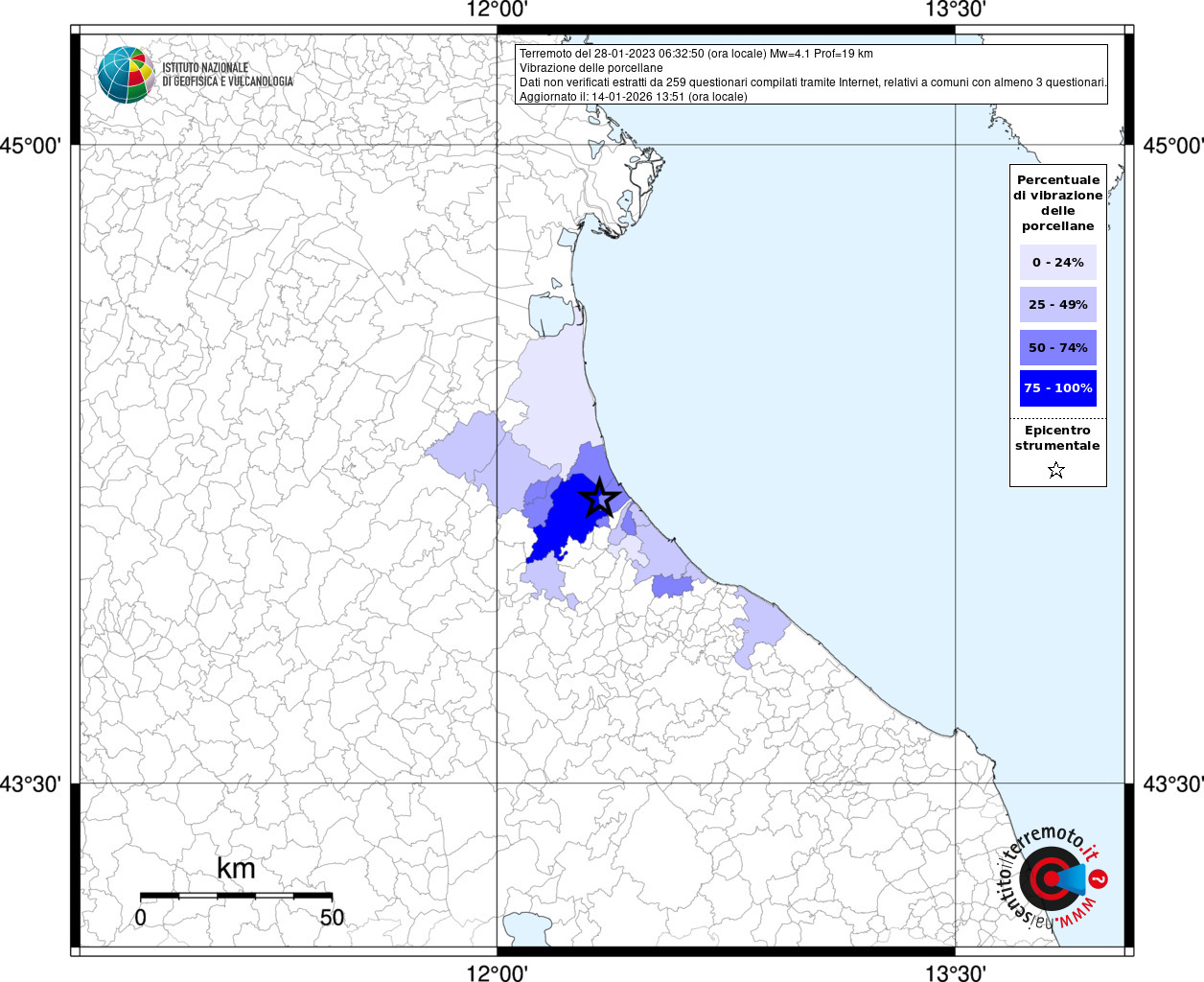Screen dimensions: 1204x982
Task: Click the 'Aggiornato il: 14-01-2026' line
Action: pyautogui.click(x=634, y=97)
